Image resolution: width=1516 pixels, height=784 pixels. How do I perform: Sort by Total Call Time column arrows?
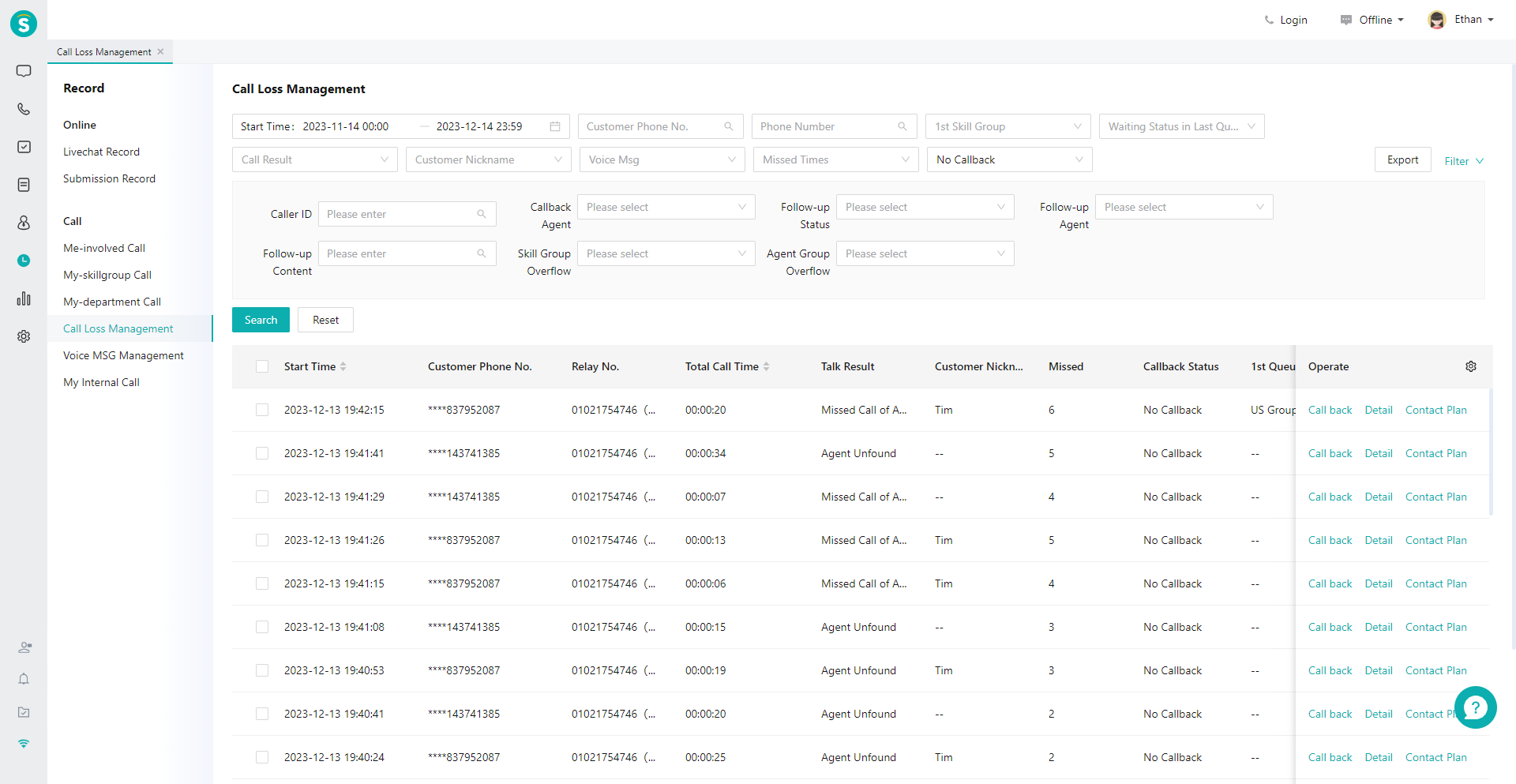[x=767, y=366]
